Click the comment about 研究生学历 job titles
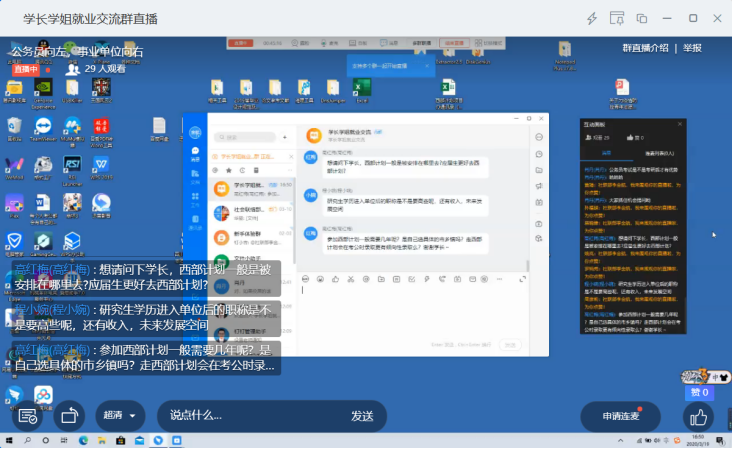 (x=140, y=318)
